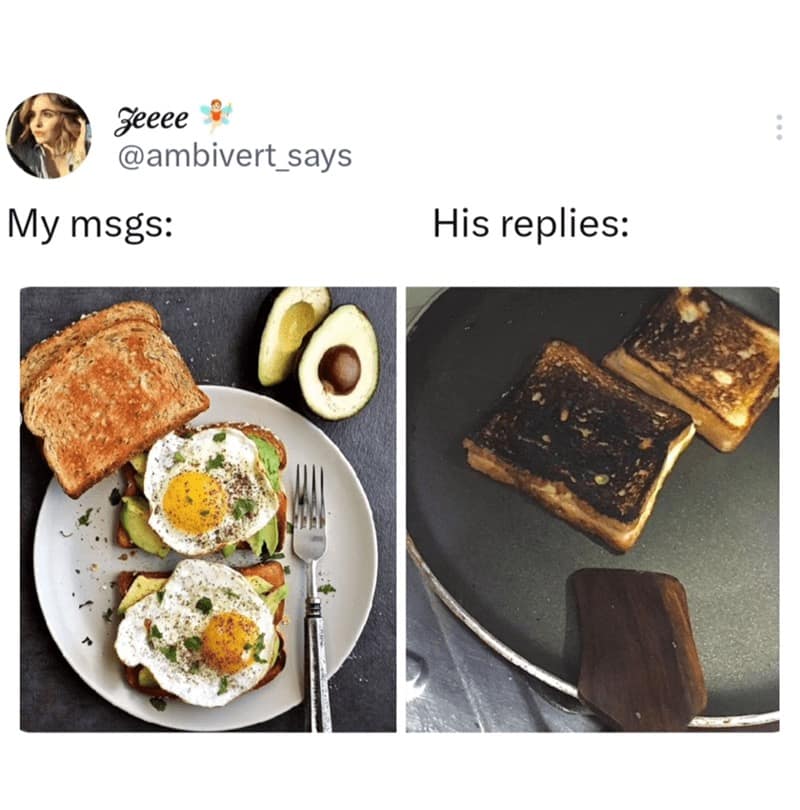Viewport: 800px width, 810px height.
Task: Select the "His replies:" caption text
Action: [x=531, y=224]
